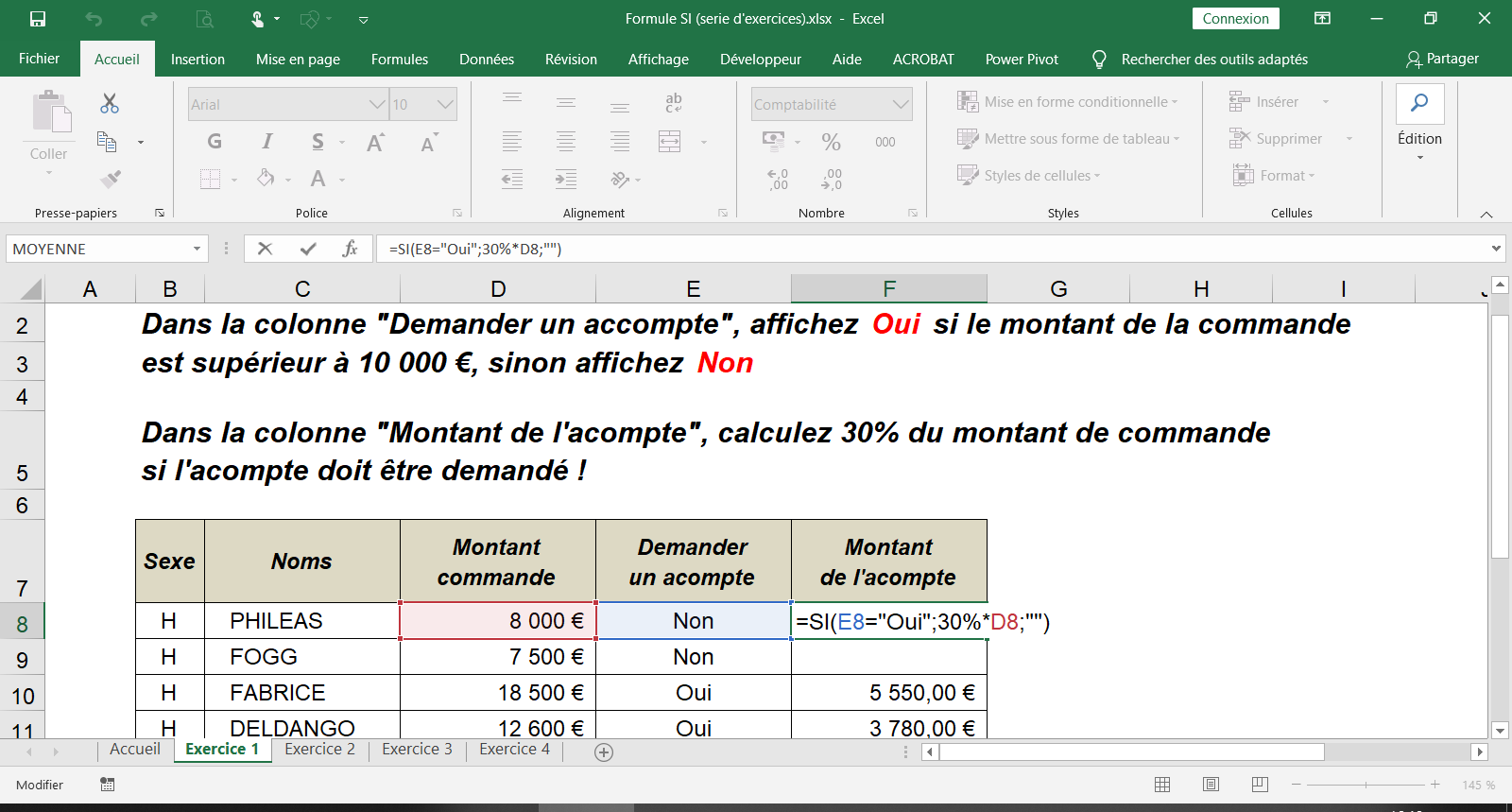Click the zoom slider in status bar
1512x812 pixels.
(1366, 785)
